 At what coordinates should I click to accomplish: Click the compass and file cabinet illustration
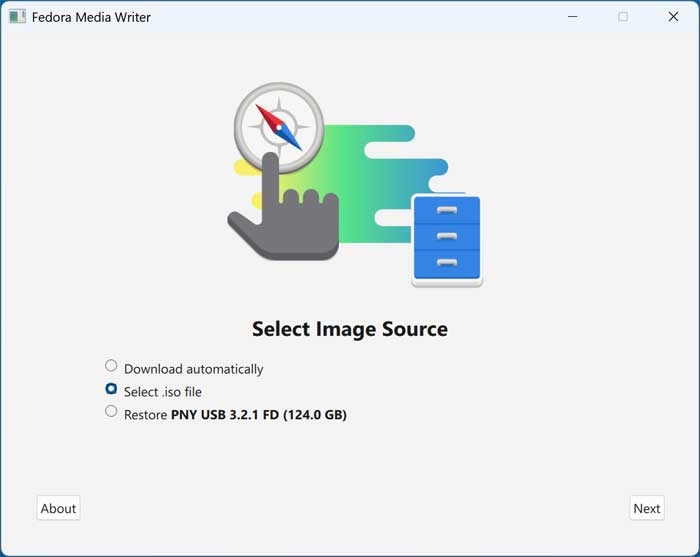click(355, 185)
